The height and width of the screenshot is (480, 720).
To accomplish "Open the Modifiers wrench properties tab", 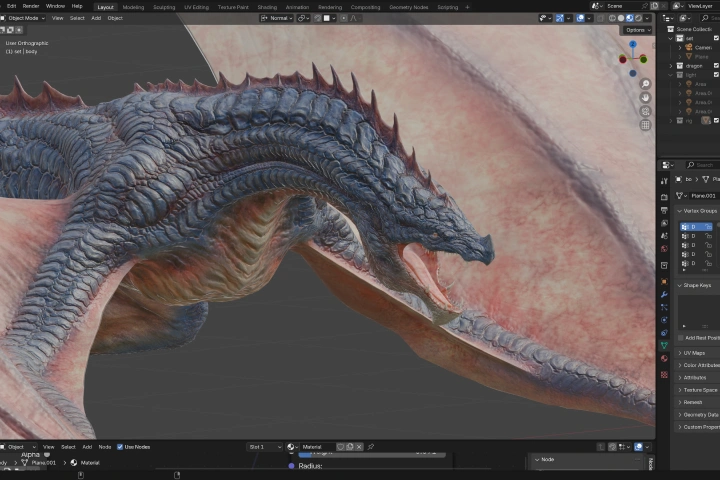I will pos(664,294).
